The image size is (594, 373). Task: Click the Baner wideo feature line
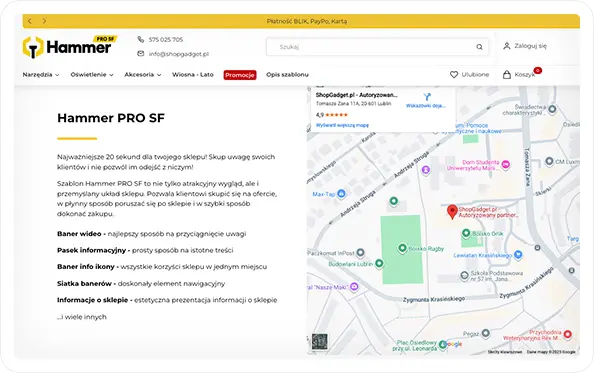(x=152, y=234)
